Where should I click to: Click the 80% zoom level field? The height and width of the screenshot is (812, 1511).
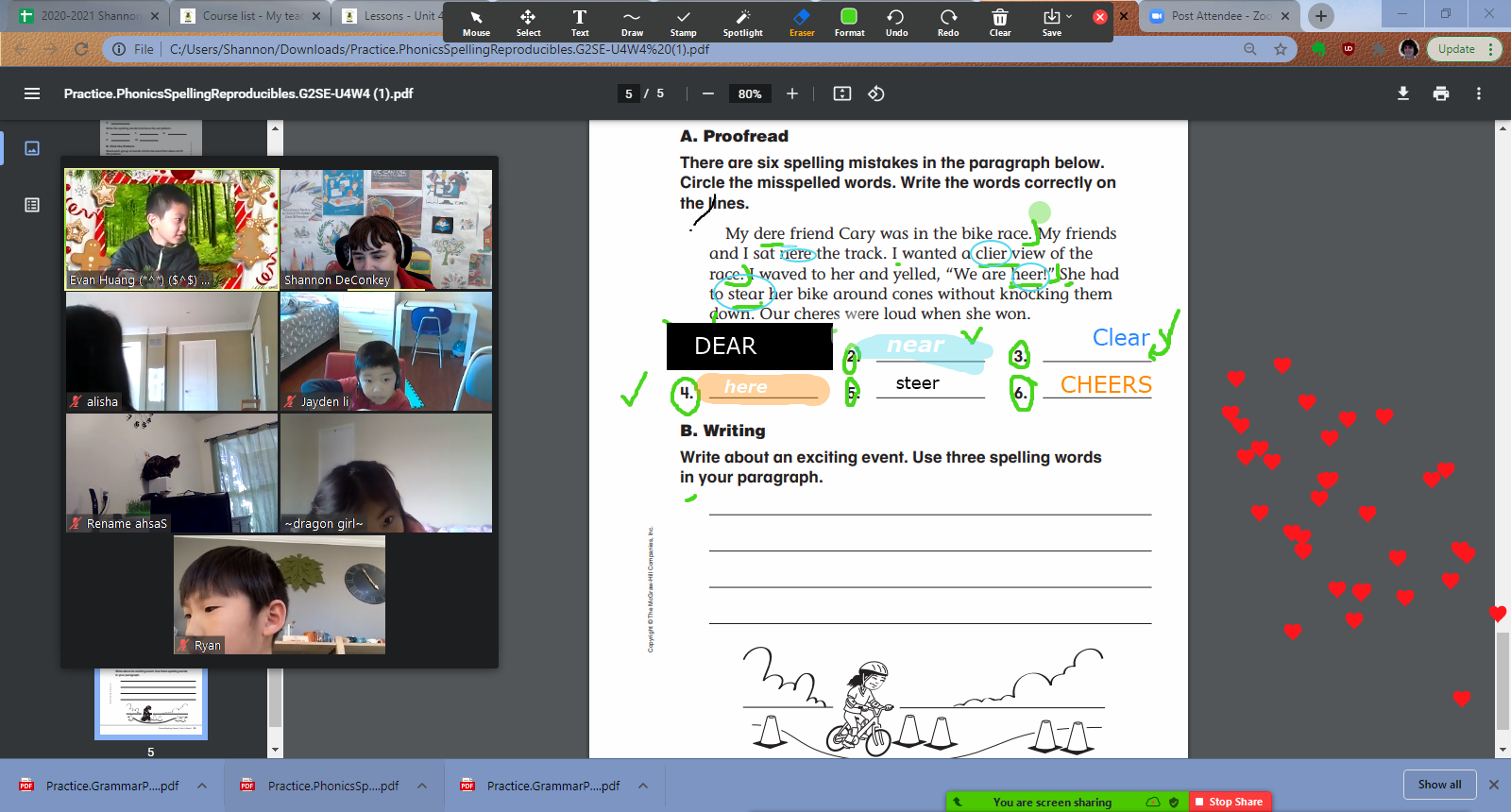coord(750,93)
